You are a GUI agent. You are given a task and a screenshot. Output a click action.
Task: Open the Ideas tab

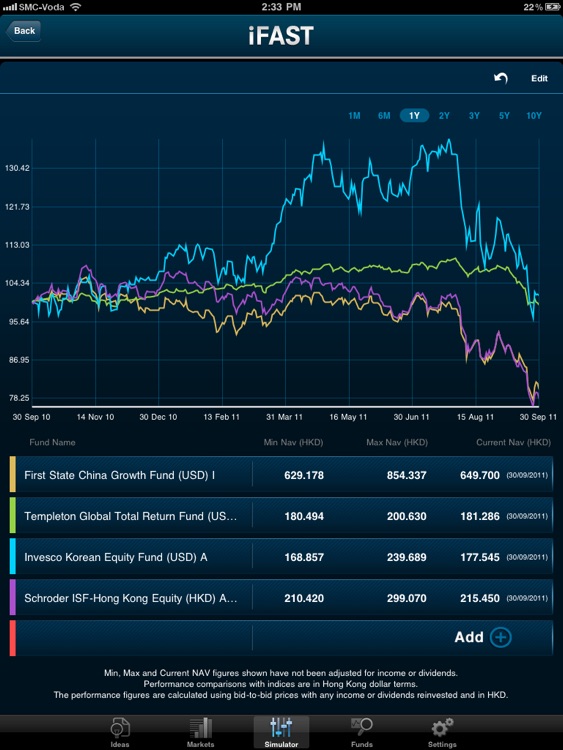click(x=120, y=732)
